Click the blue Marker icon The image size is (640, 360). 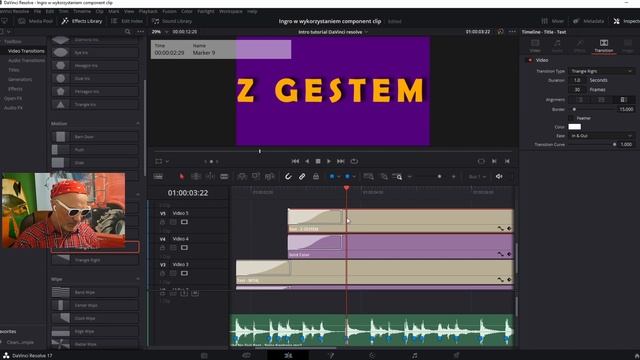(347, 176)
